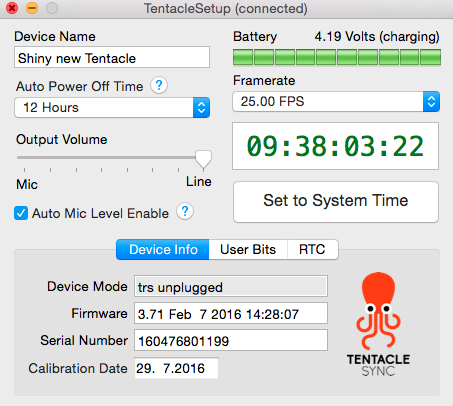
Task: Click the help icon beside Auto Power Off Time
Action: (x=159, y=86)
